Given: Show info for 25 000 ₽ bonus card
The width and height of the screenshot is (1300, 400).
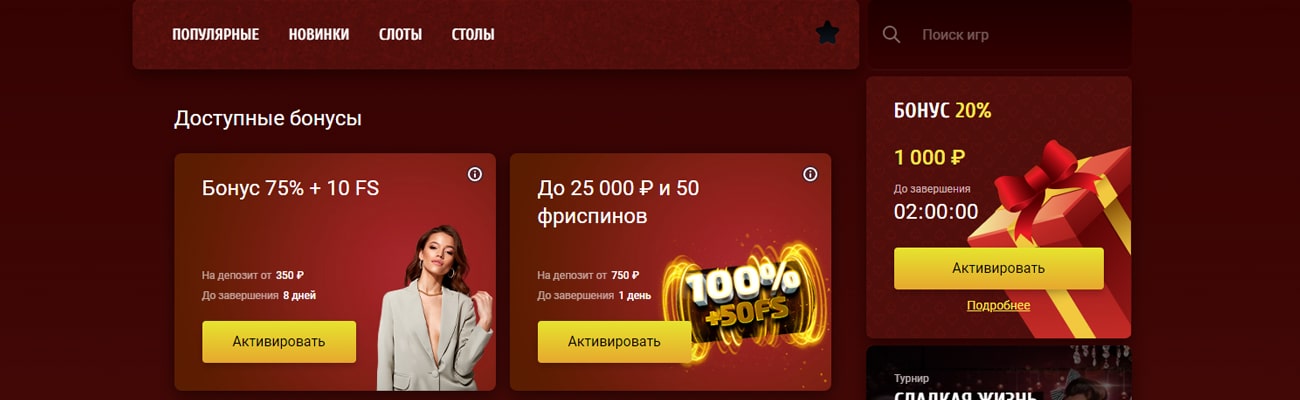Looking at the screenshot, I should [x=810, y=174].
